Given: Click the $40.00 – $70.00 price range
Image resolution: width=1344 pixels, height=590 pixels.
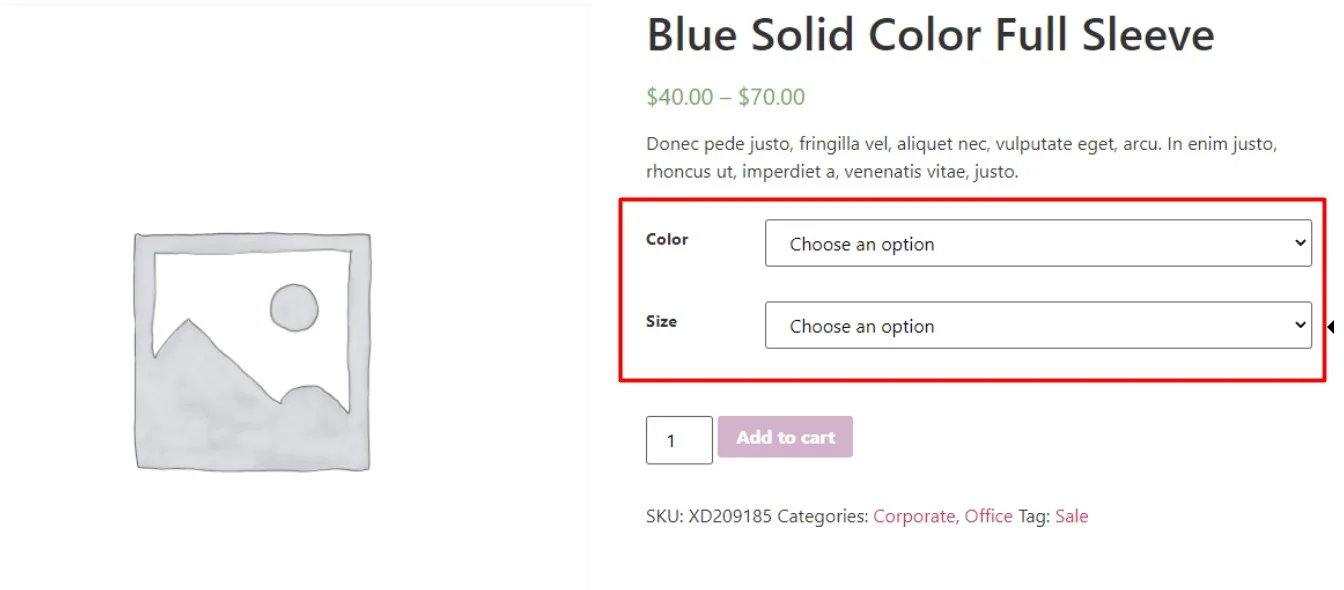Looking at the screenshot, I should coord(725,97).
